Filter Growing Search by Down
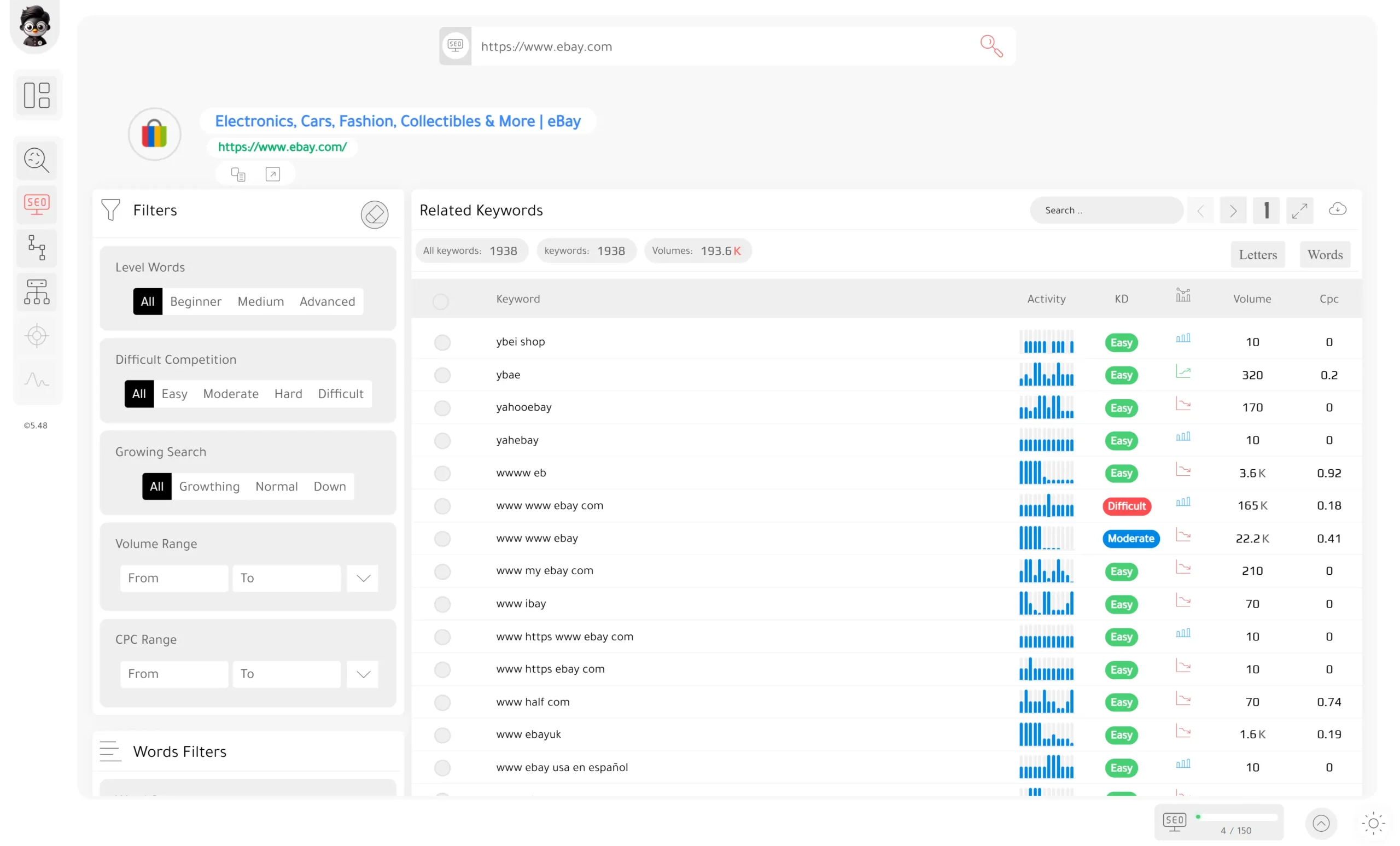1400x846 pixels. [330, 486]
